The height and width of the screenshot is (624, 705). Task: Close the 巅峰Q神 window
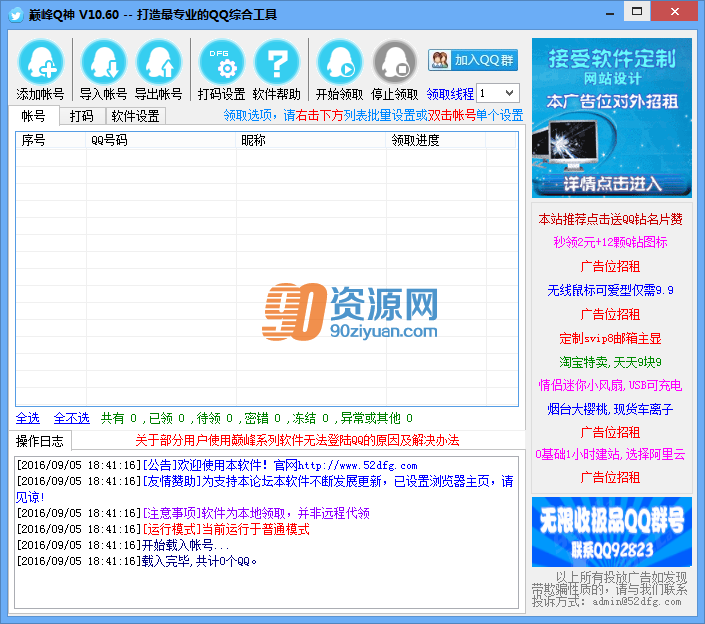675,12
